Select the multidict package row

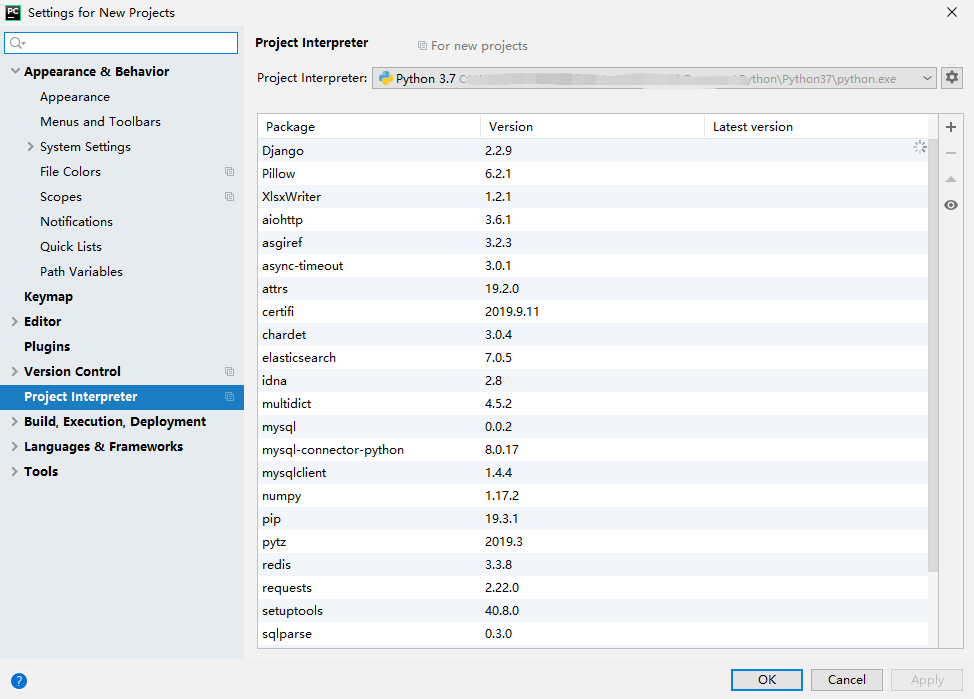click(593, 403)
